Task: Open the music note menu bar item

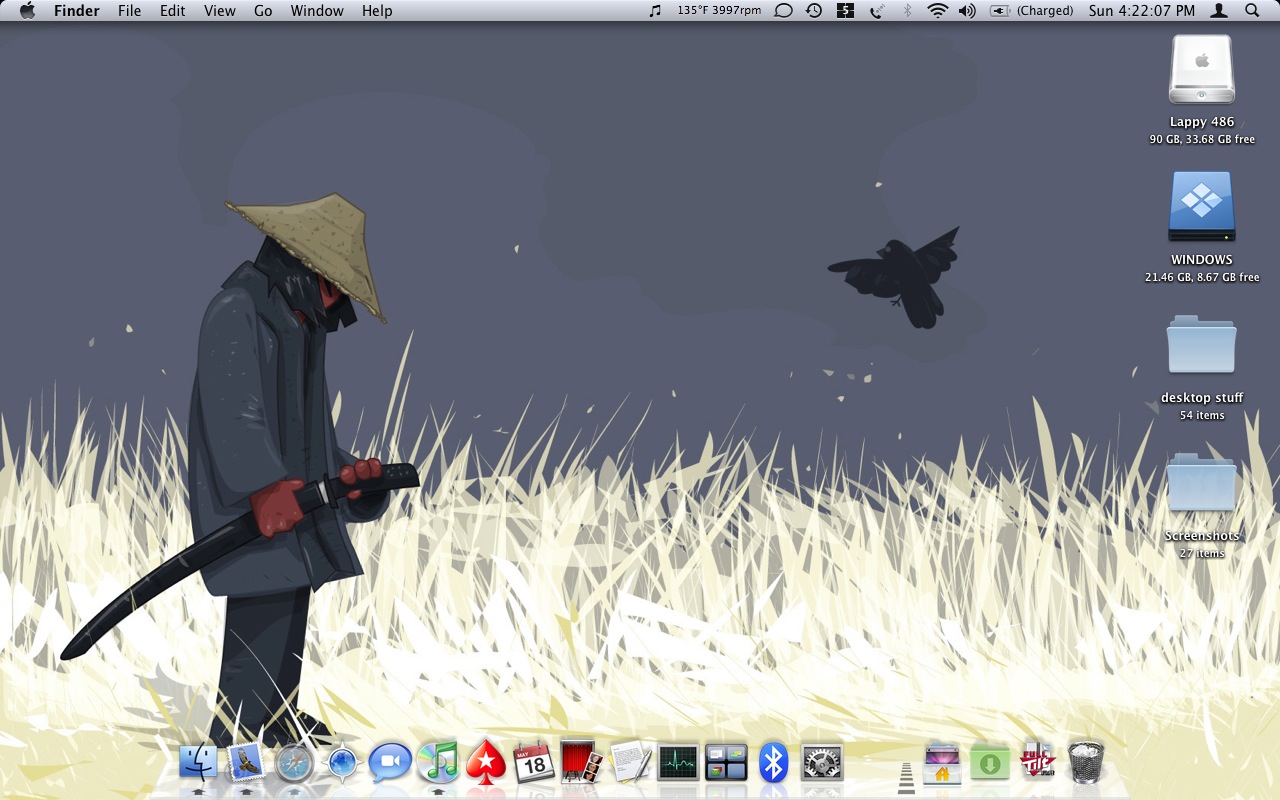Action: pyautogui.click(x=655, y=10)
